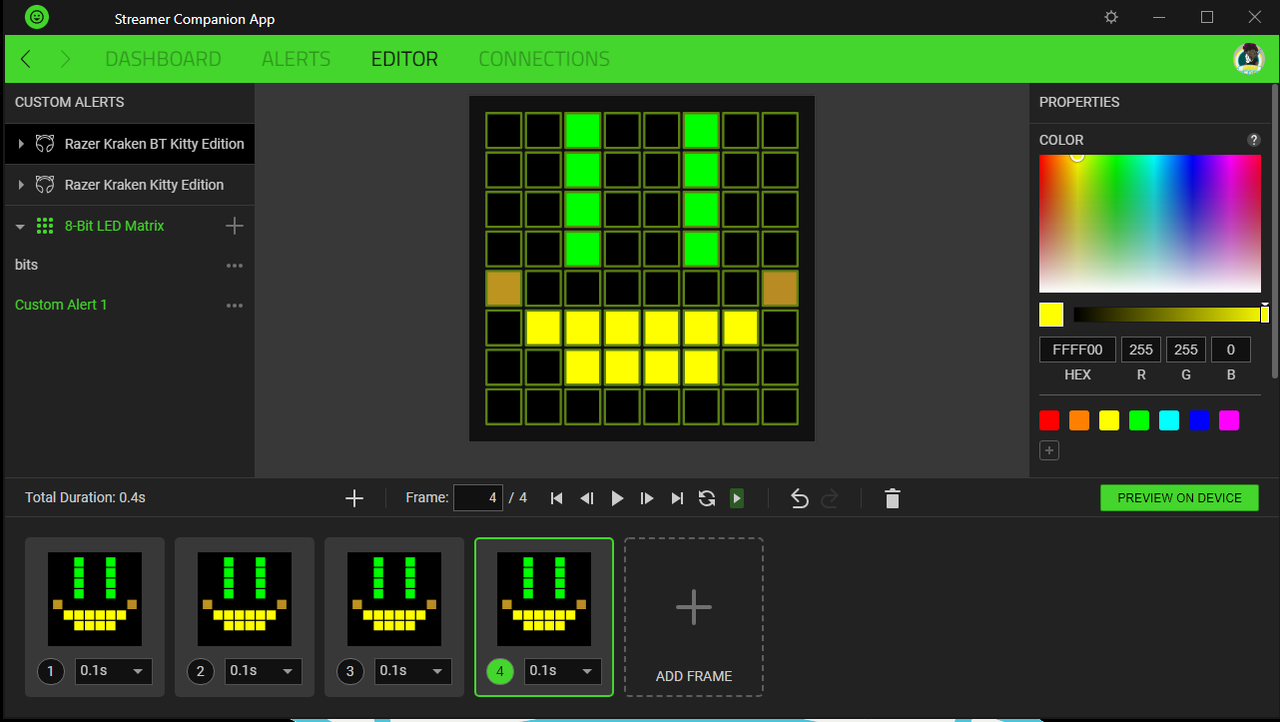
Task: Click the Razer Kraken BT Kitty headset icon
Action: [45, 144]
